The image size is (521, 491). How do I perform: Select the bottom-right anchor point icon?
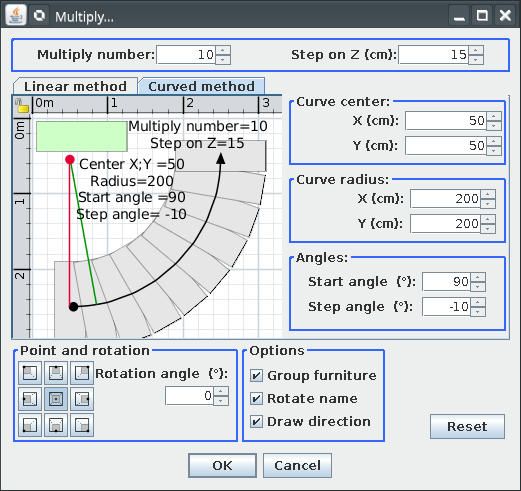point(82,425)
